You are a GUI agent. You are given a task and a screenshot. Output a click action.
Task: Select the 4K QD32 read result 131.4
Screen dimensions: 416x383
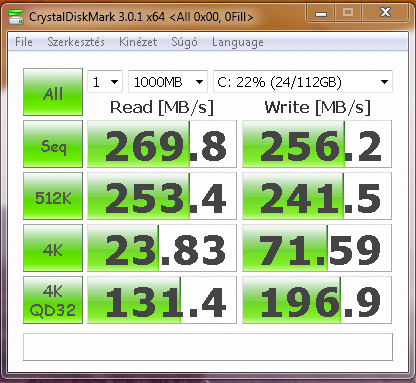coord(162,300)
